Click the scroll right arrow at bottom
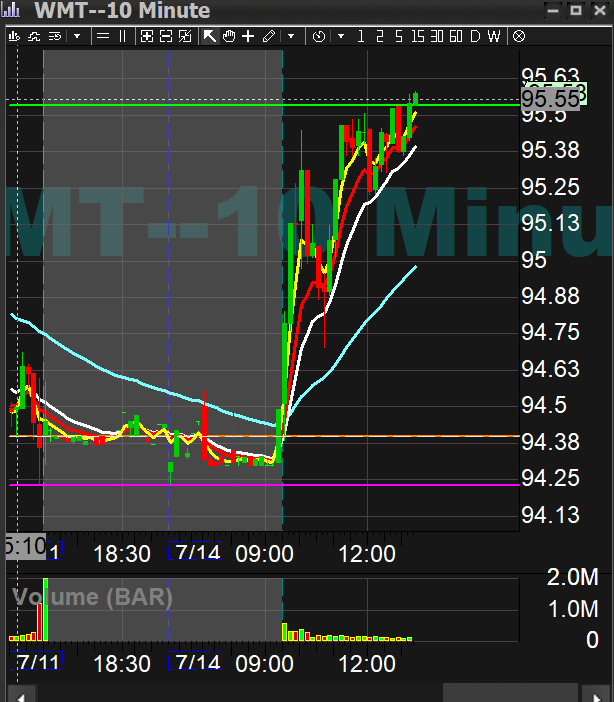This screenshot has height=702, width=614. pyautogui.click(x=596, y=696)
